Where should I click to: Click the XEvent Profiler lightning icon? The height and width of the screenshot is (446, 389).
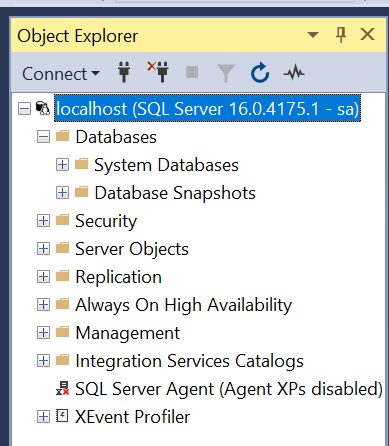pos(62,416)
